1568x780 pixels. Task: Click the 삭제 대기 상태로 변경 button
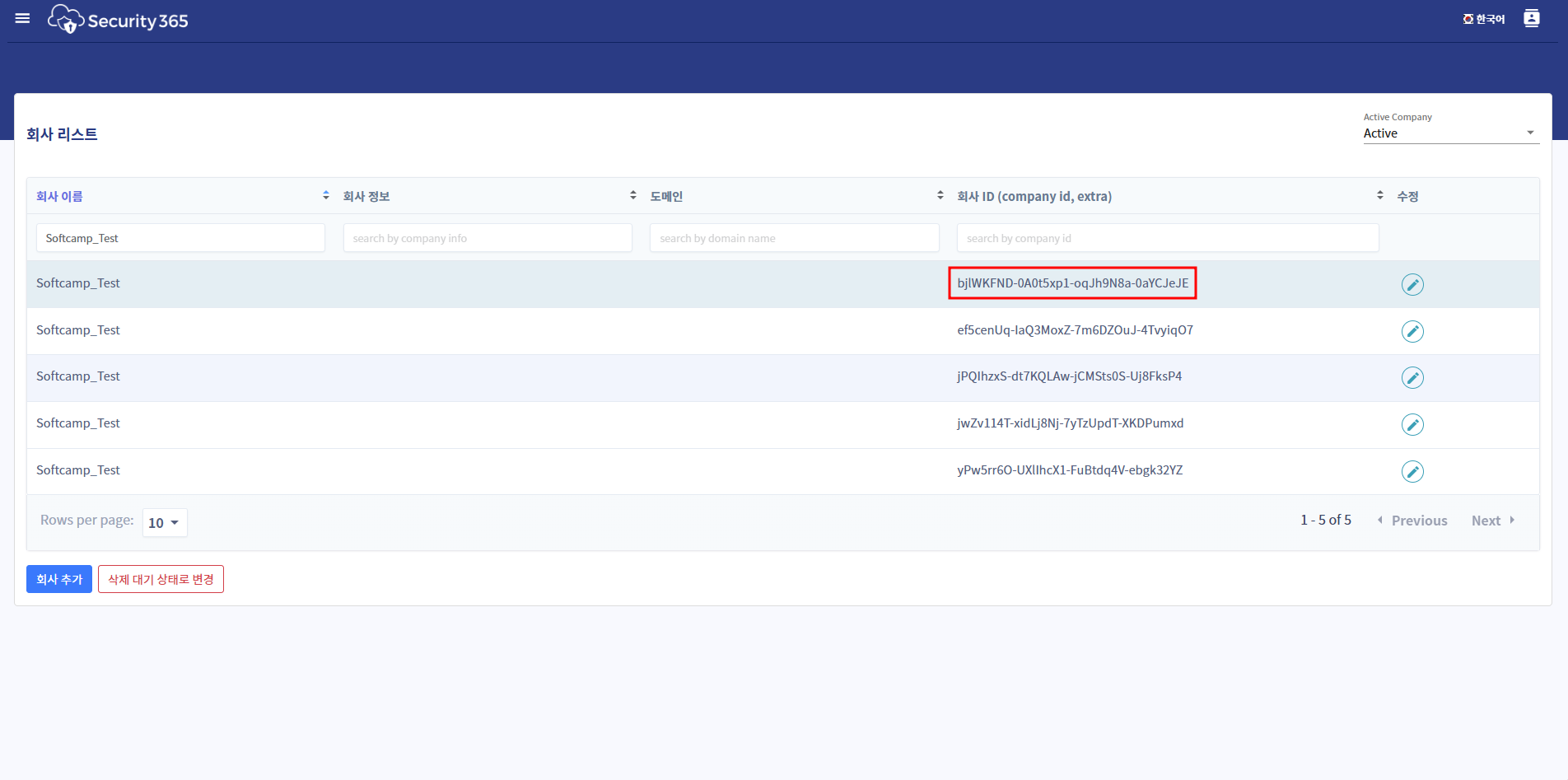point(161,579)
